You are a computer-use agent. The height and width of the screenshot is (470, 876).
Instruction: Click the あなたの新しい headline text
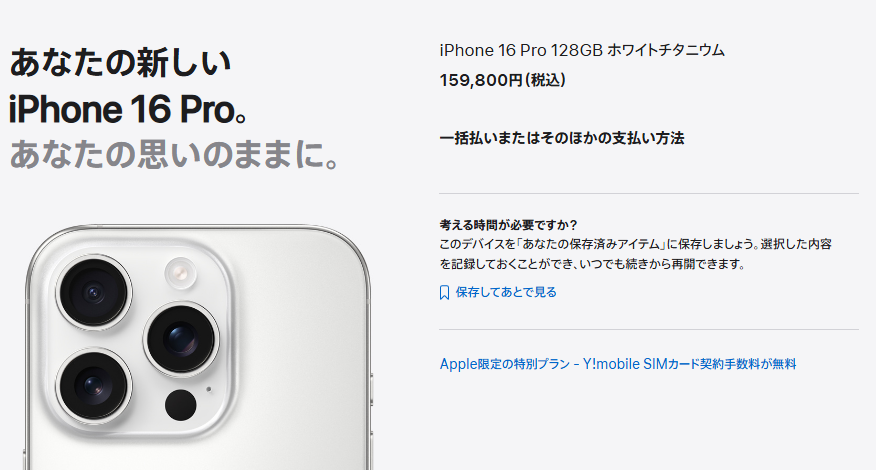pos(120,62)
